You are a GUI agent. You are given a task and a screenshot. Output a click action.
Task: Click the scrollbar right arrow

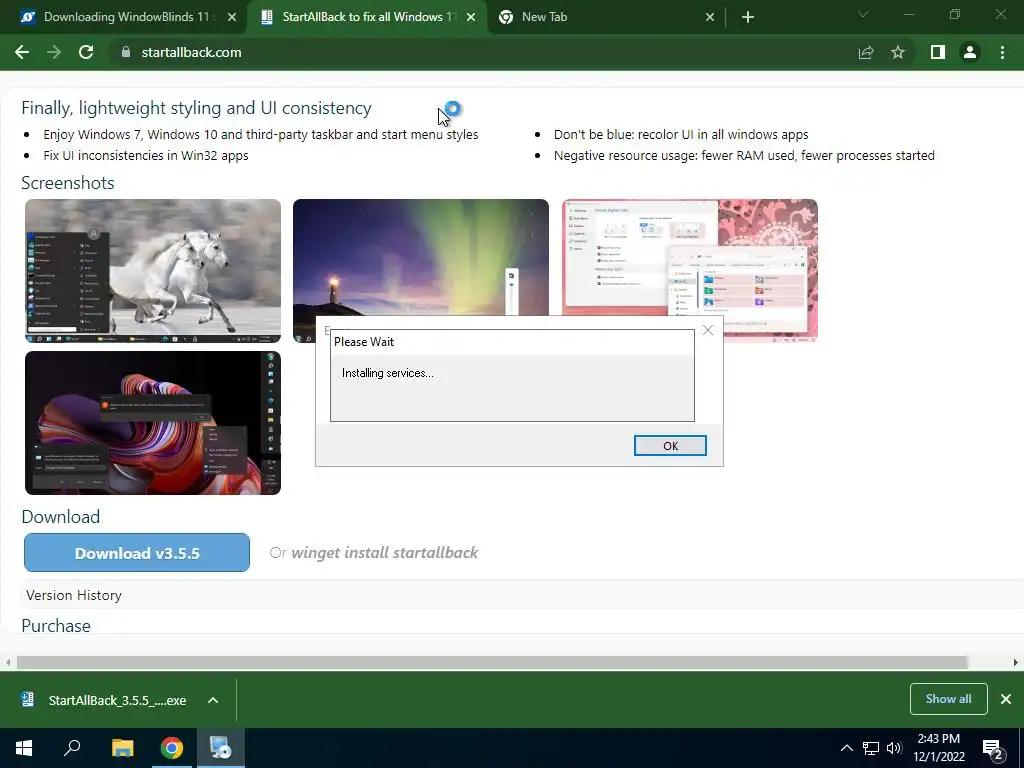(x=1016, y=662)
